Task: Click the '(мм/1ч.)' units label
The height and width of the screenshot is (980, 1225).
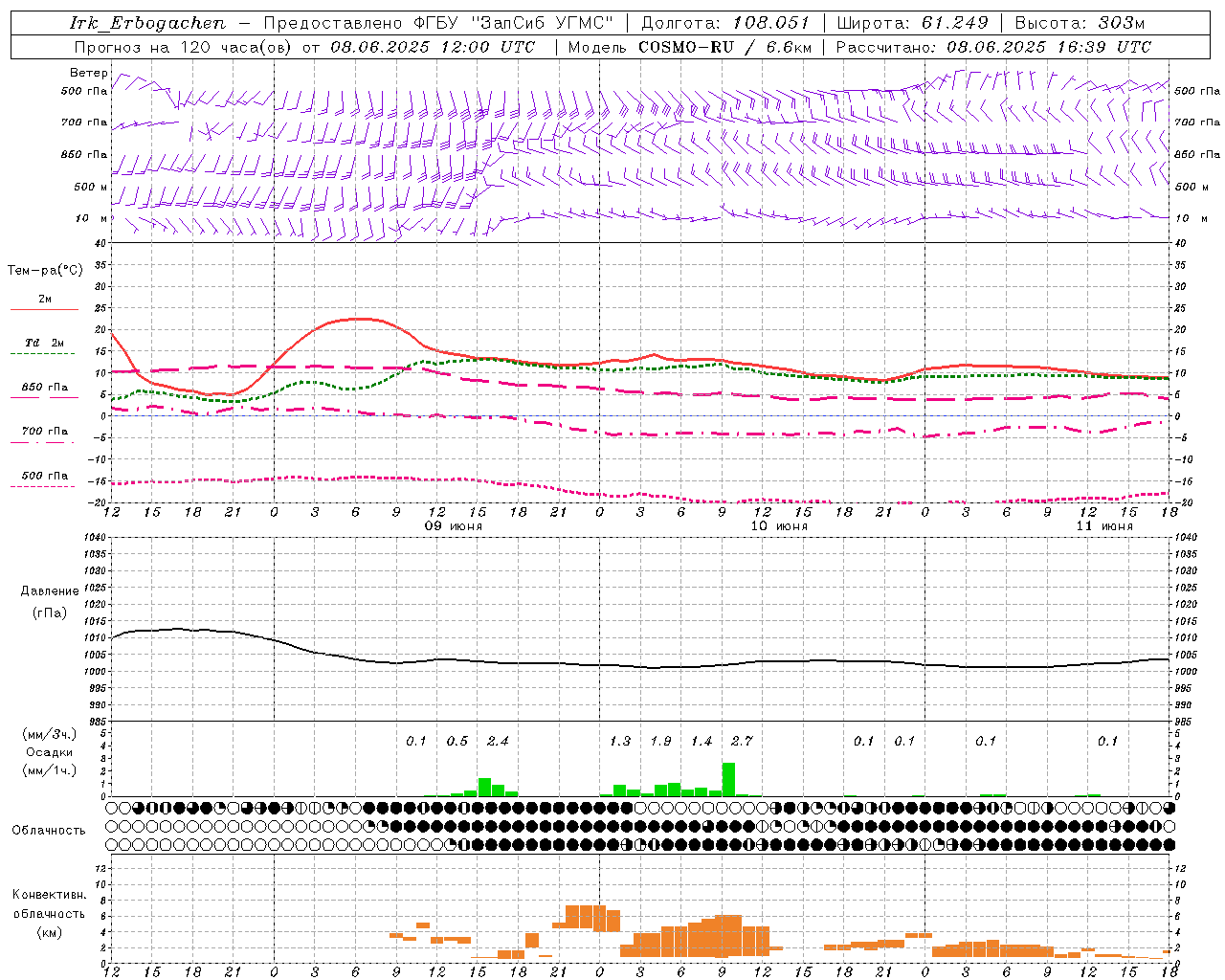Action: click(x=49, y=770)
